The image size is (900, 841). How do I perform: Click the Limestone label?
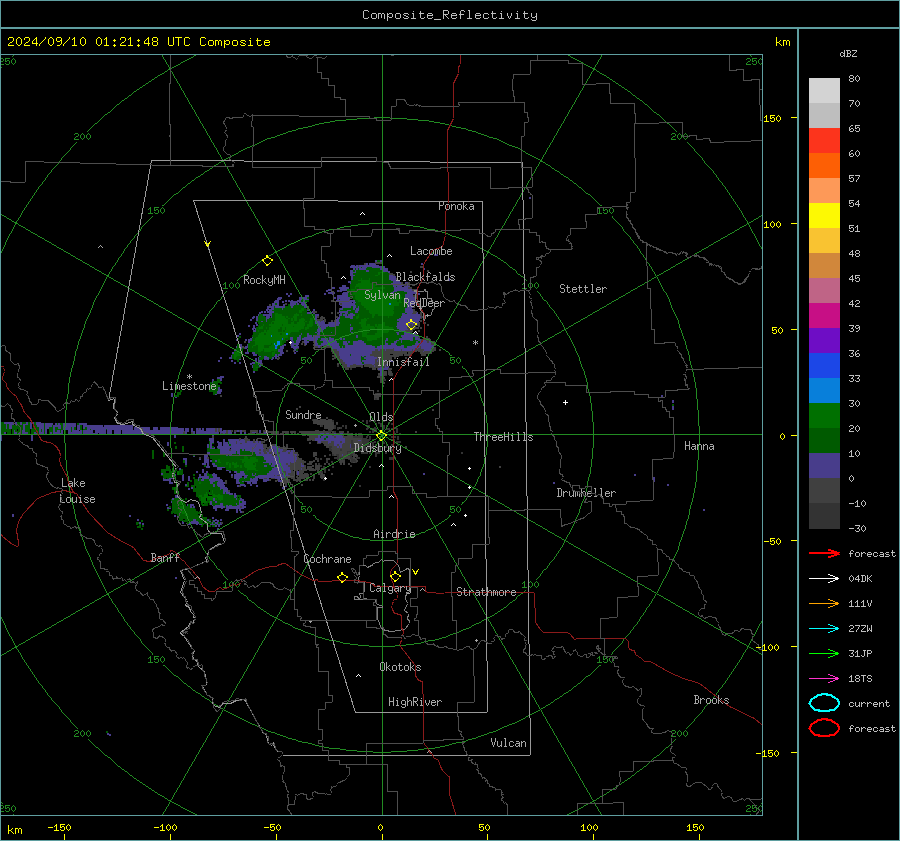(189, 386)
